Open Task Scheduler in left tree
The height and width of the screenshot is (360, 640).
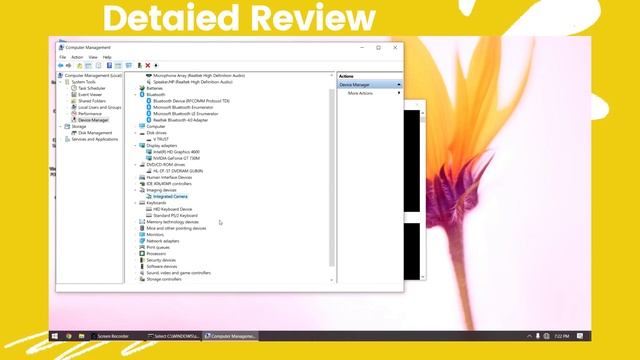coord(91,88)
